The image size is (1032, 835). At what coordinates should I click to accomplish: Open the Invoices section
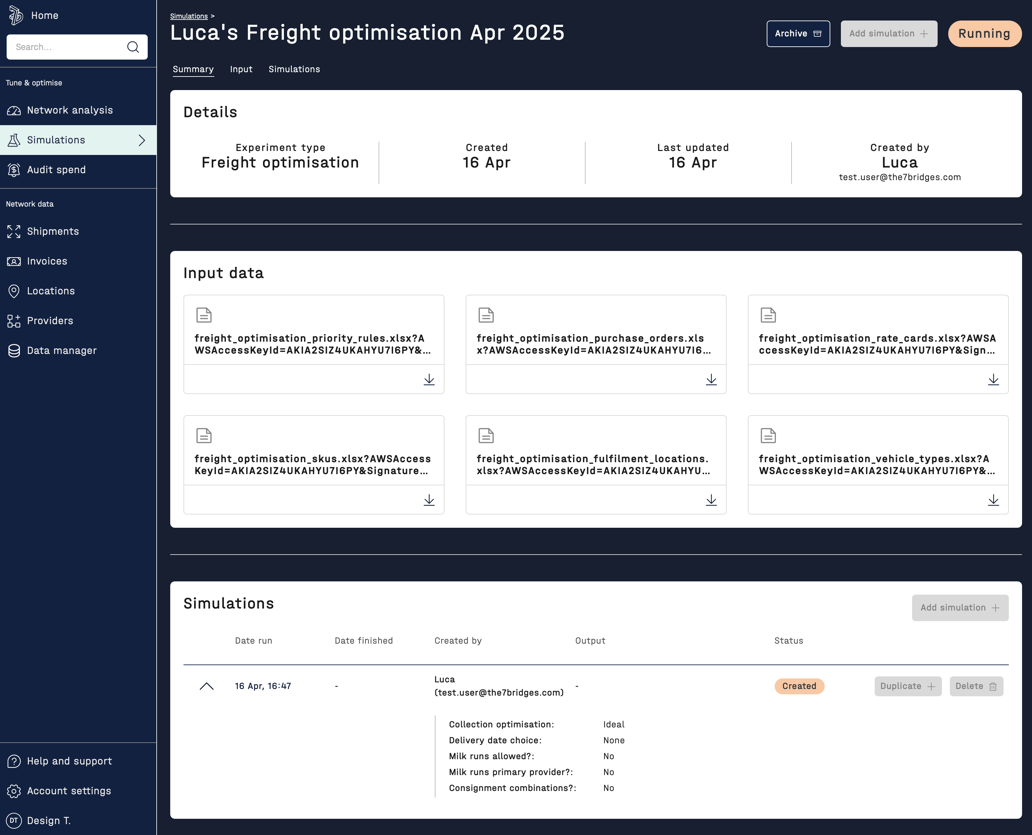pyautogui.click(x=50, y=261)
